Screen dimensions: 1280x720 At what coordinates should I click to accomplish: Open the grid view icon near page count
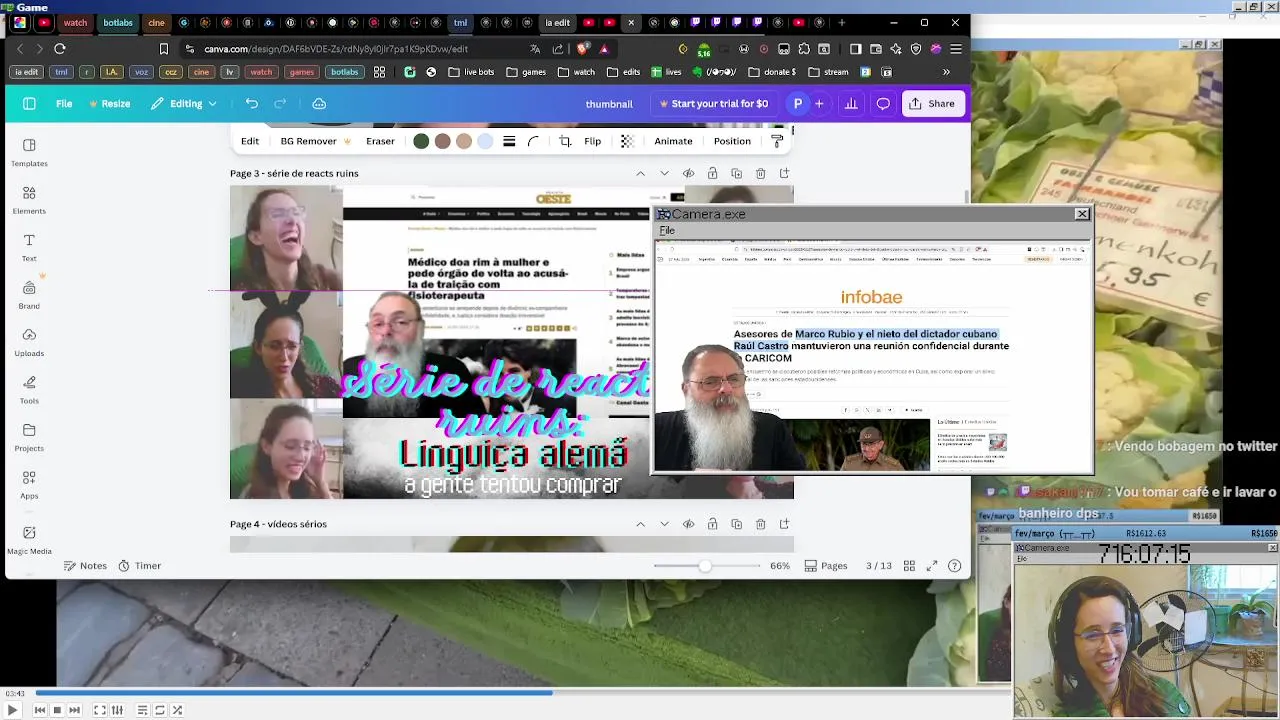pyautogui.click(x=909, y=566)
